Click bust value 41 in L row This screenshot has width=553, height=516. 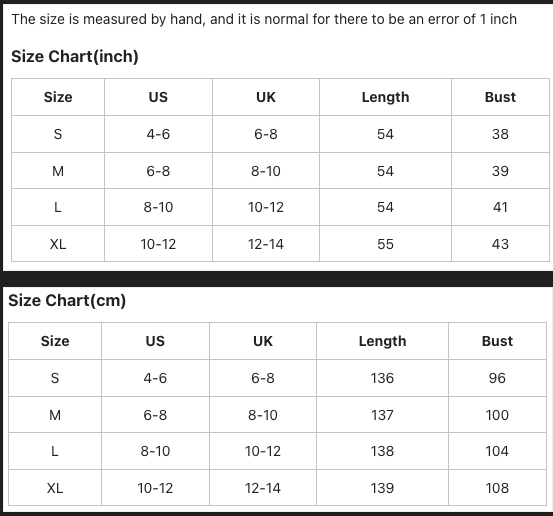(500, 207)
